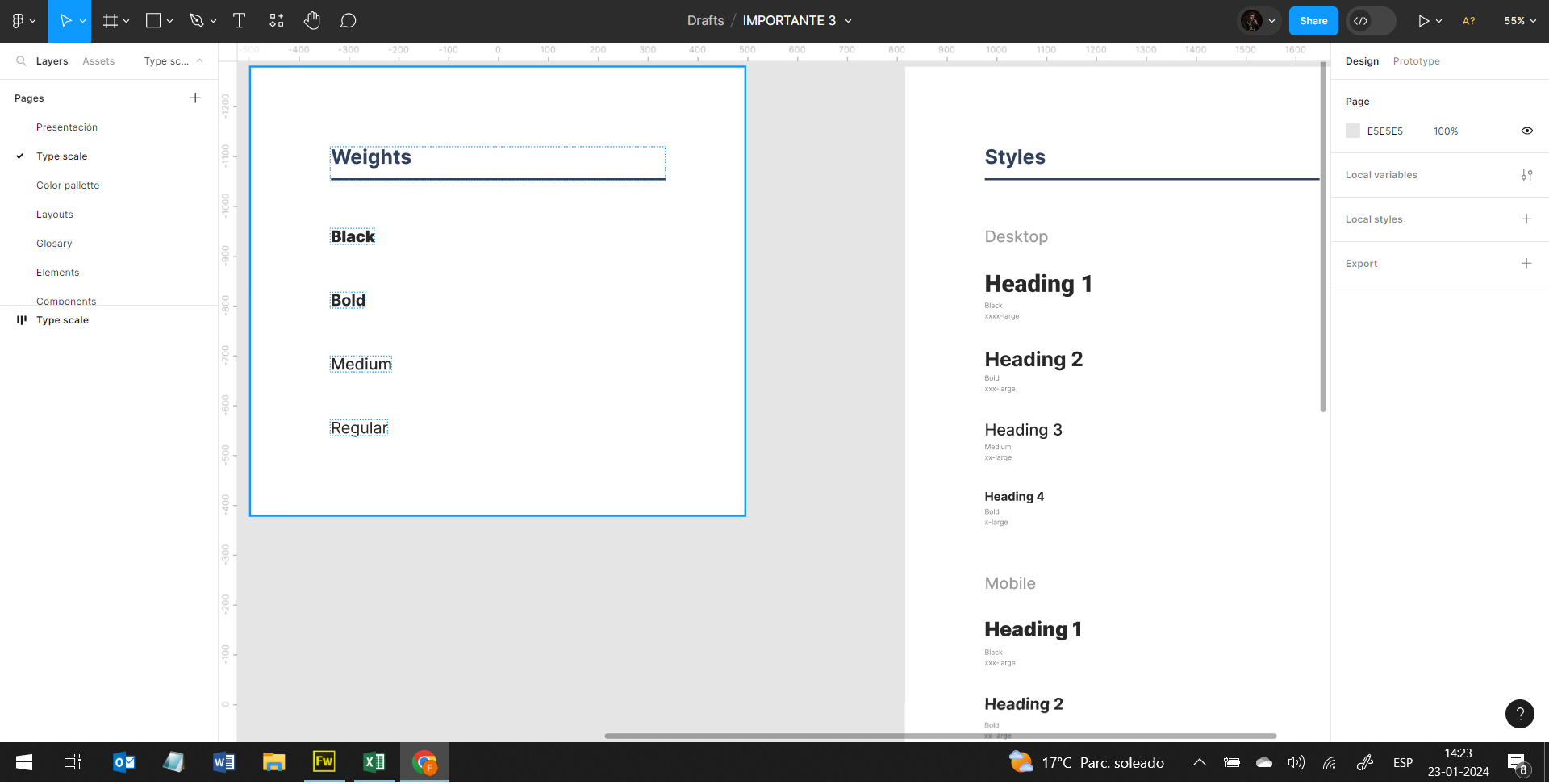Open the 55% zoom level dropdown

[x=1519, y=21]
